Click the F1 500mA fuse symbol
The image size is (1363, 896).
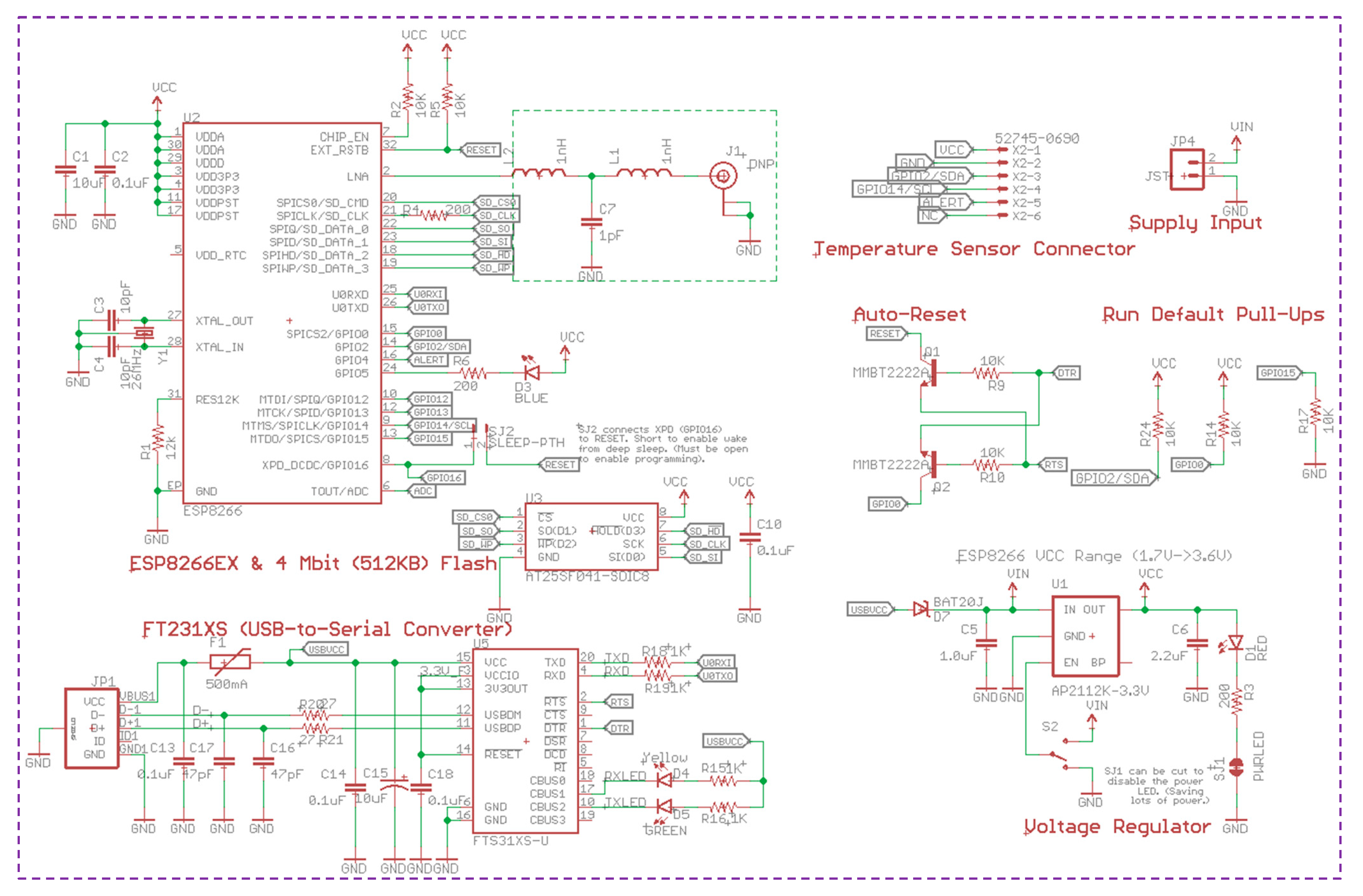[230, 662]
